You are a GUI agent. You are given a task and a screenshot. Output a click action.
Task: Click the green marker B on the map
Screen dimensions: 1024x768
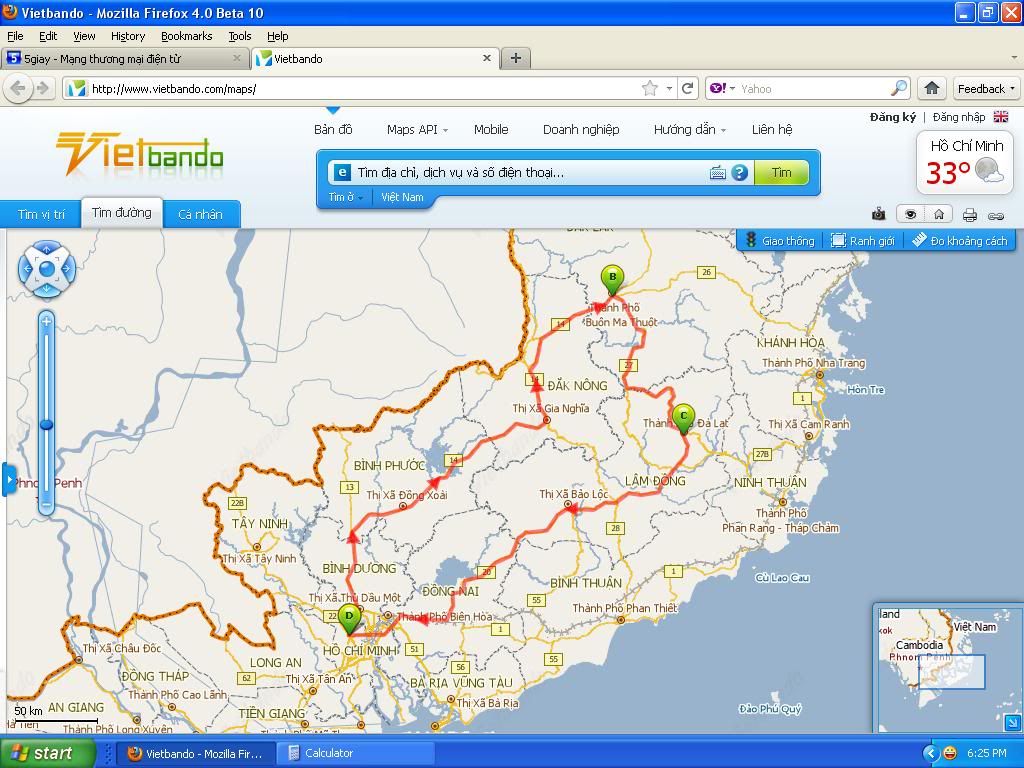point(612,279)
